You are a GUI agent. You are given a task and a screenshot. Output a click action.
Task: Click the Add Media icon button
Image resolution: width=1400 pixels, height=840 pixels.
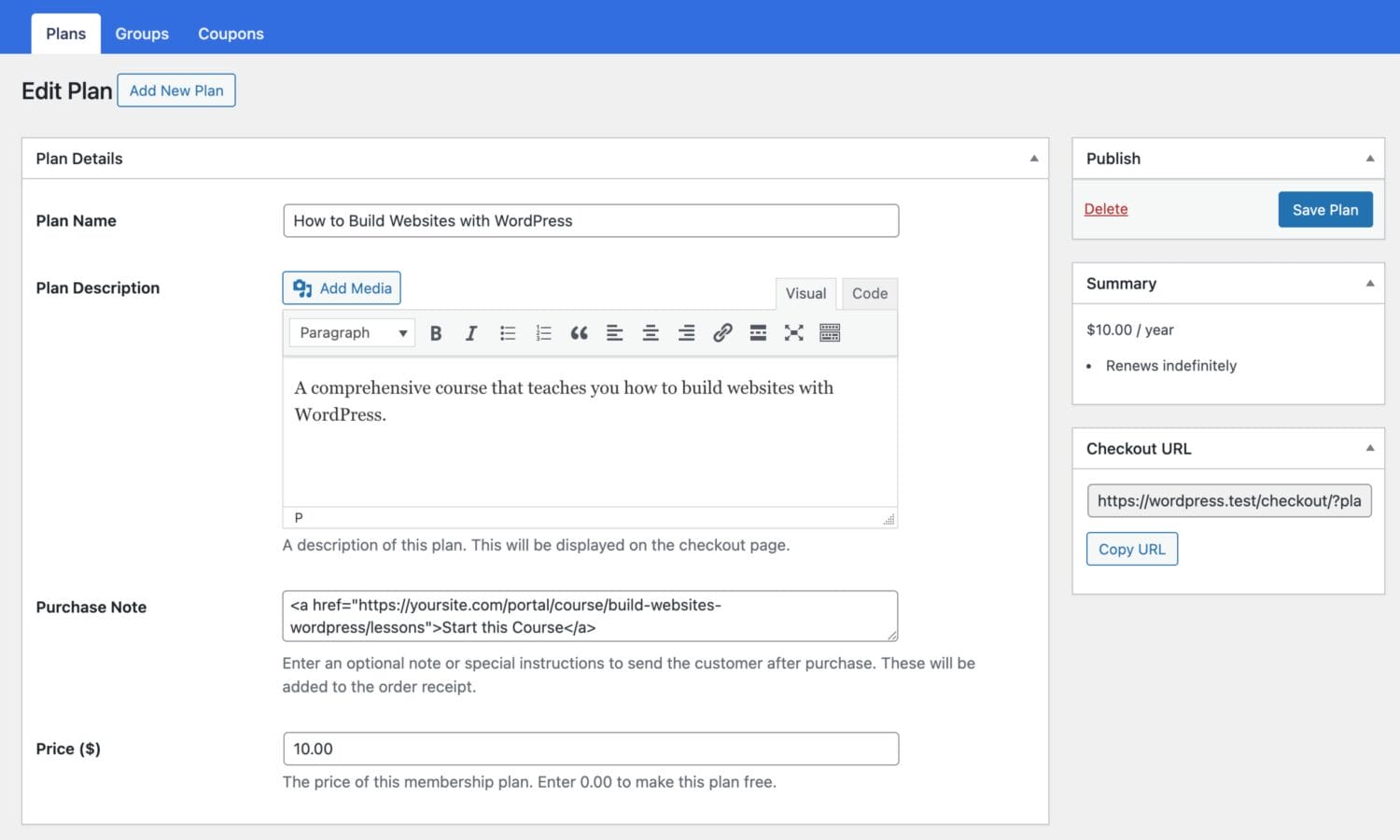(342, 288)
